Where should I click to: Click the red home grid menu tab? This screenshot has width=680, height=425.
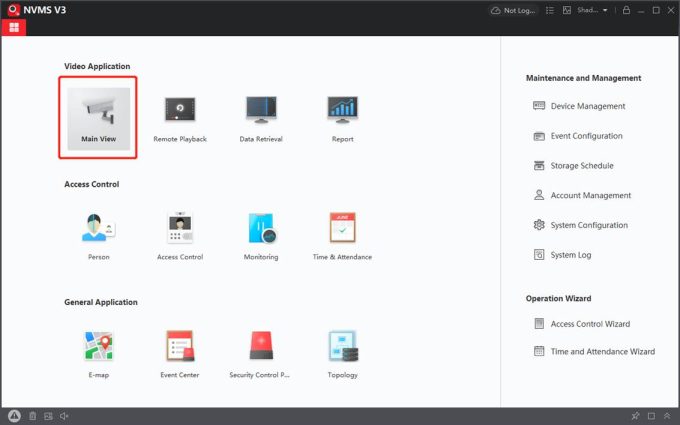pyautogui.click(x=14, y=27)
